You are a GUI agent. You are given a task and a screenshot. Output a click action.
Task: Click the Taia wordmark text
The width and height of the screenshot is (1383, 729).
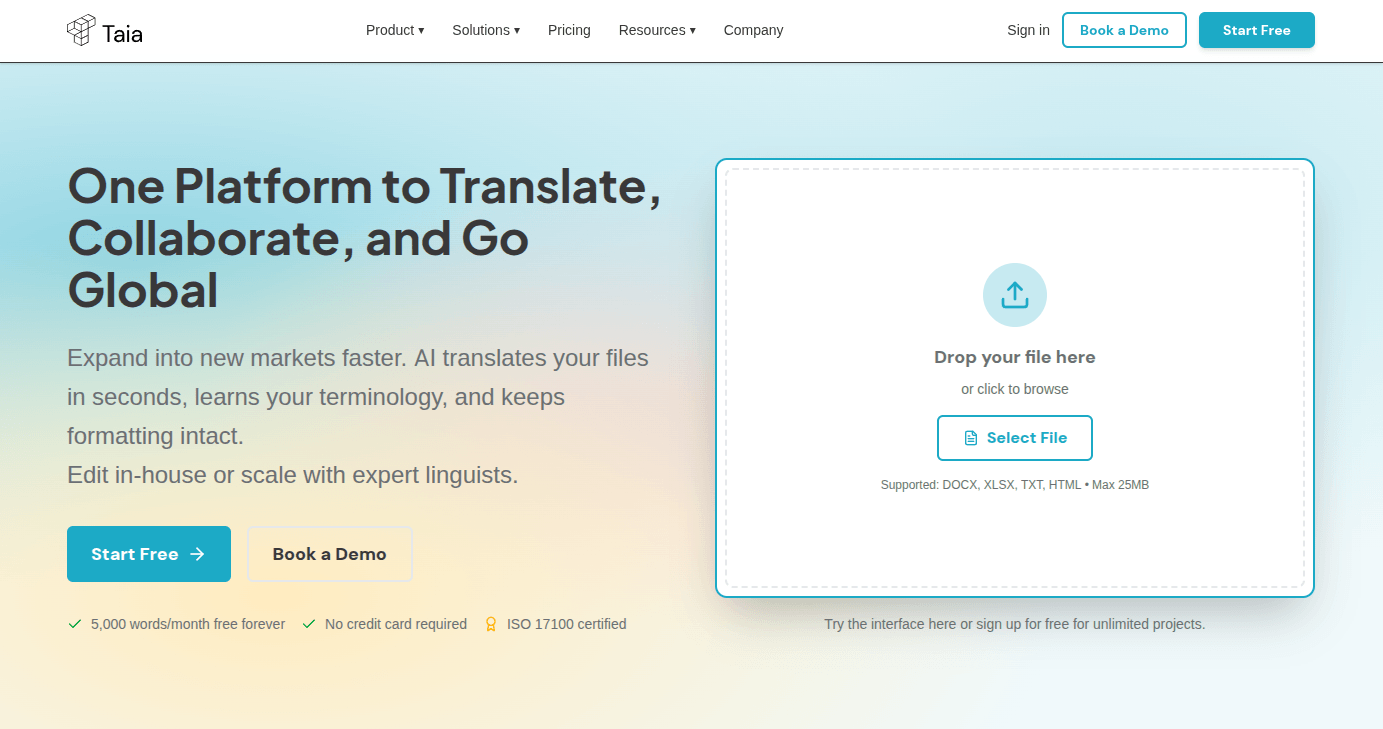pos(122,34)
